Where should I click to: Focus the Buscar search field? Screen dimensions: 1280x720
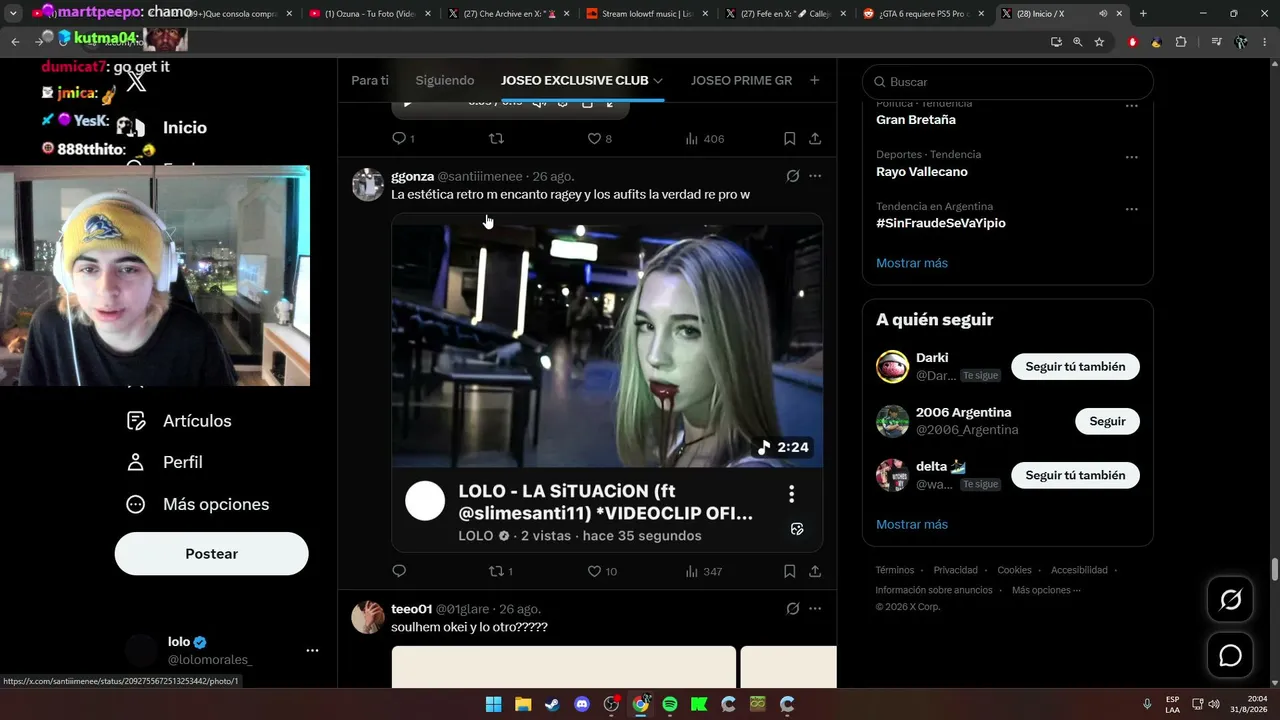click(1008, 82)
